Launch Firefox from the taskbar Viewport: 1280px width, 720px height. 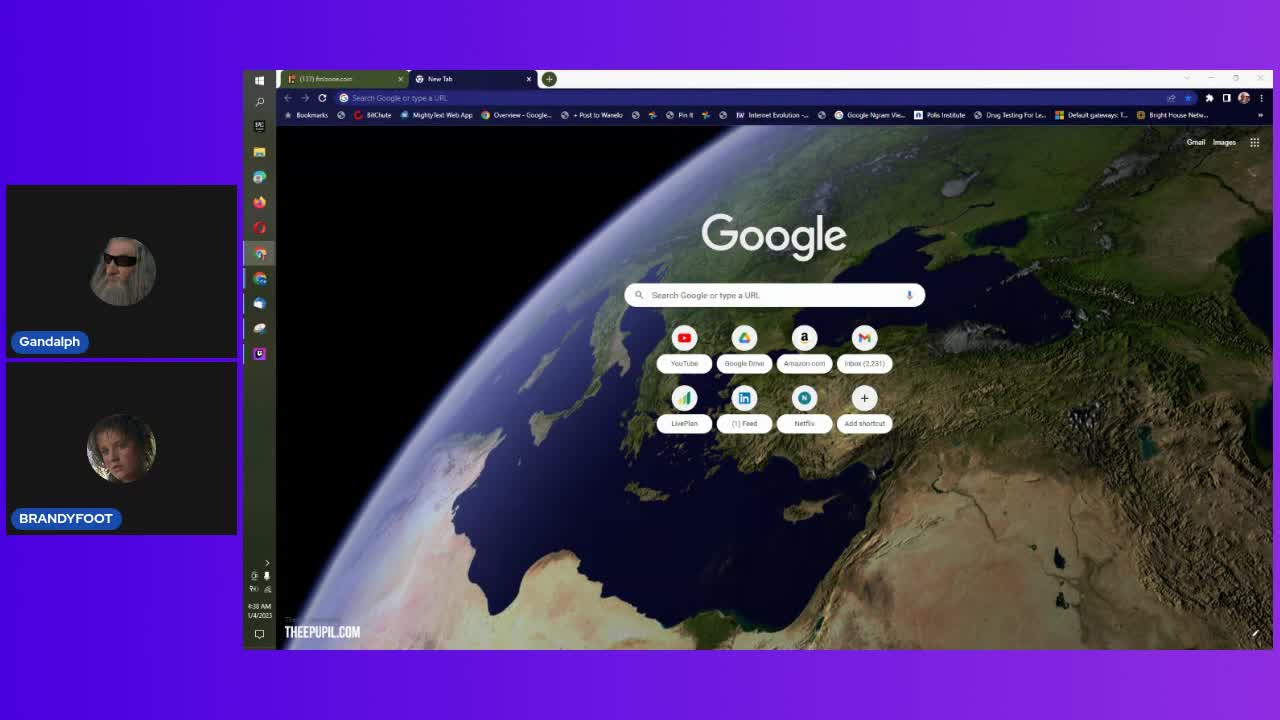tap(259, 202)
